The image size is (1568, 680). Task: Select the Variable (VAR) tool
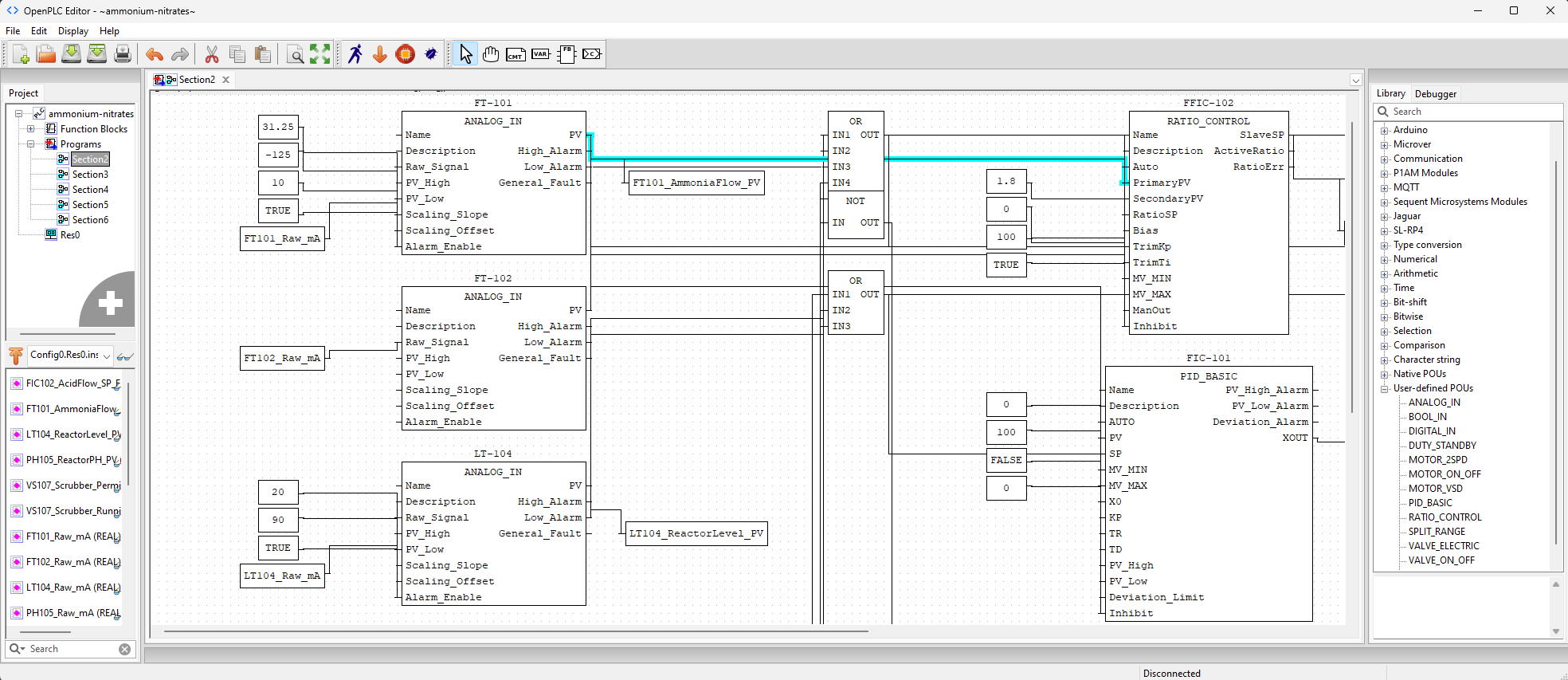541,54
